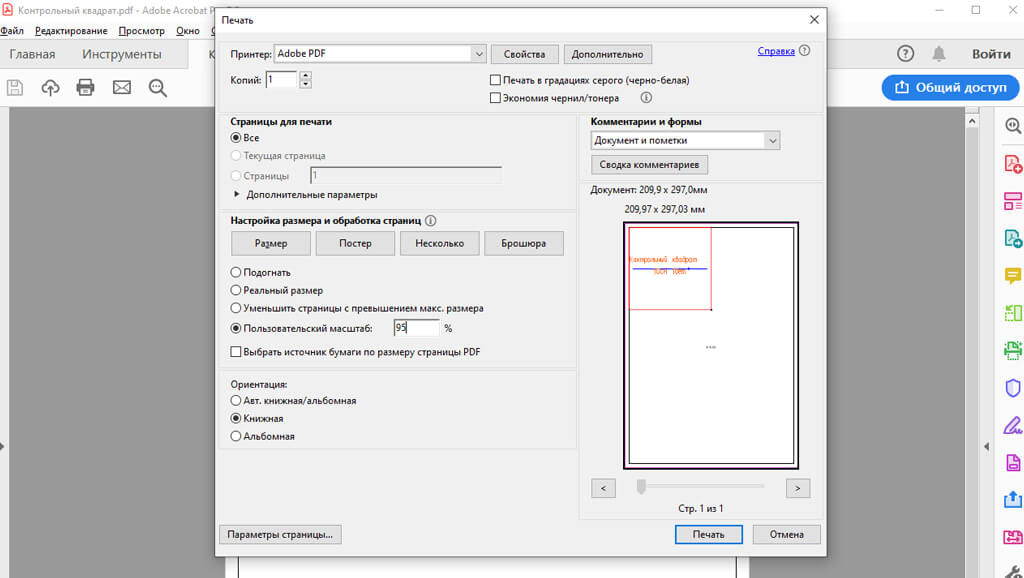Click the info icon beside page sizing heading

[431, 220]
